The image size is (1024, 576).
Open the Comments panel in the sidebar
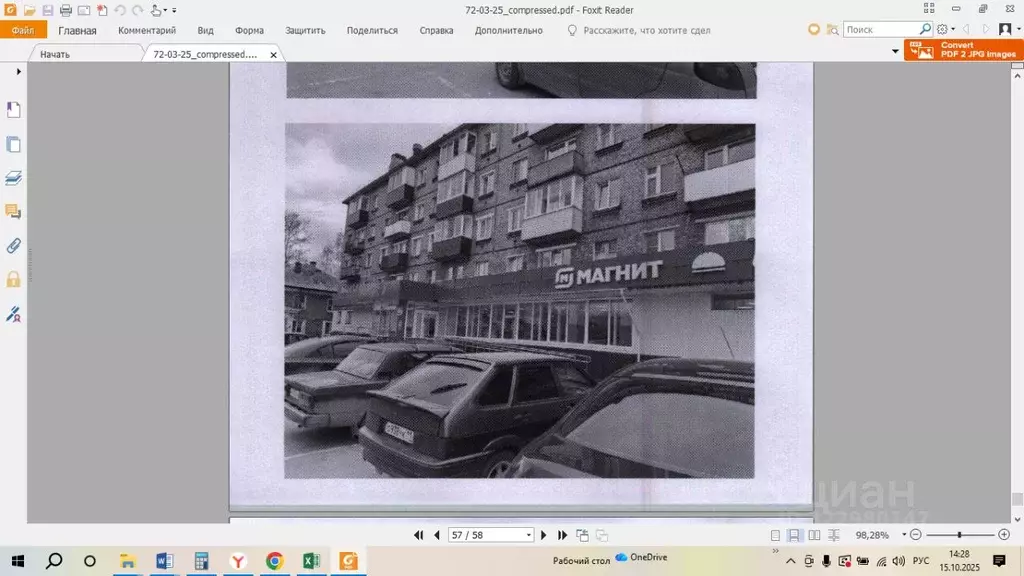(x=13, y=213)
